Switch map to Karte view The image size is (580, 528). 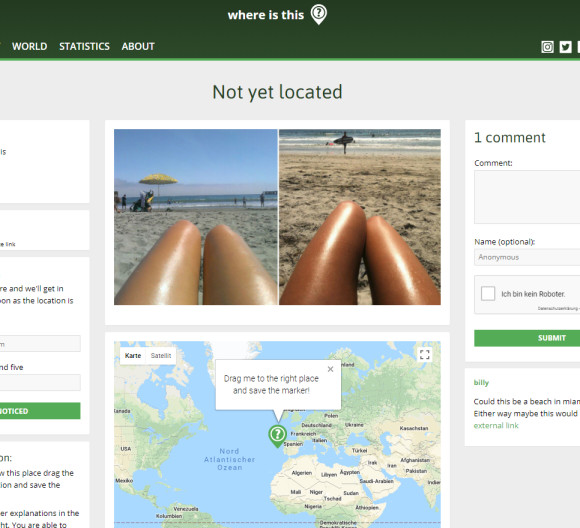133,356
